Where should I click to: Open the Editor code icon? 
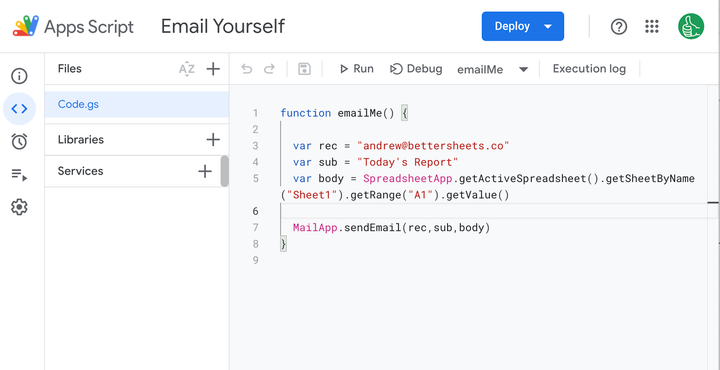click(19, 109)
